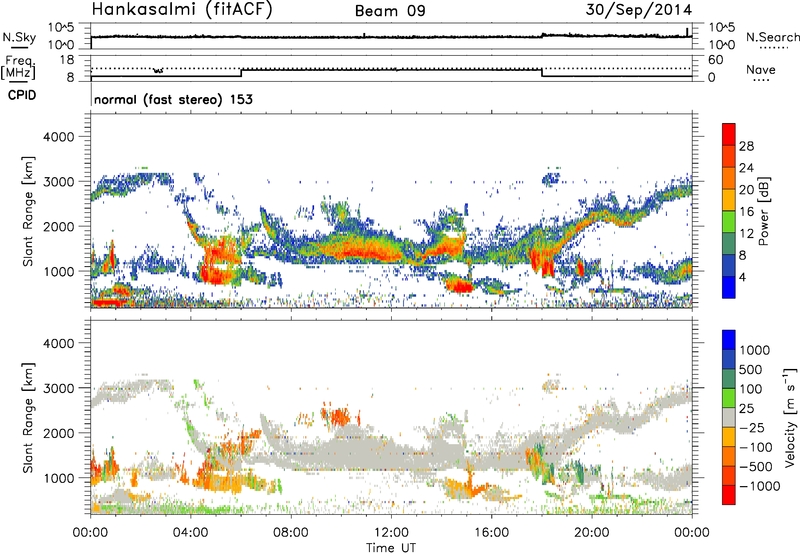The image size is (800, 554).
Task: Click the 'Beam 09' label
Action: coord(390,11)
